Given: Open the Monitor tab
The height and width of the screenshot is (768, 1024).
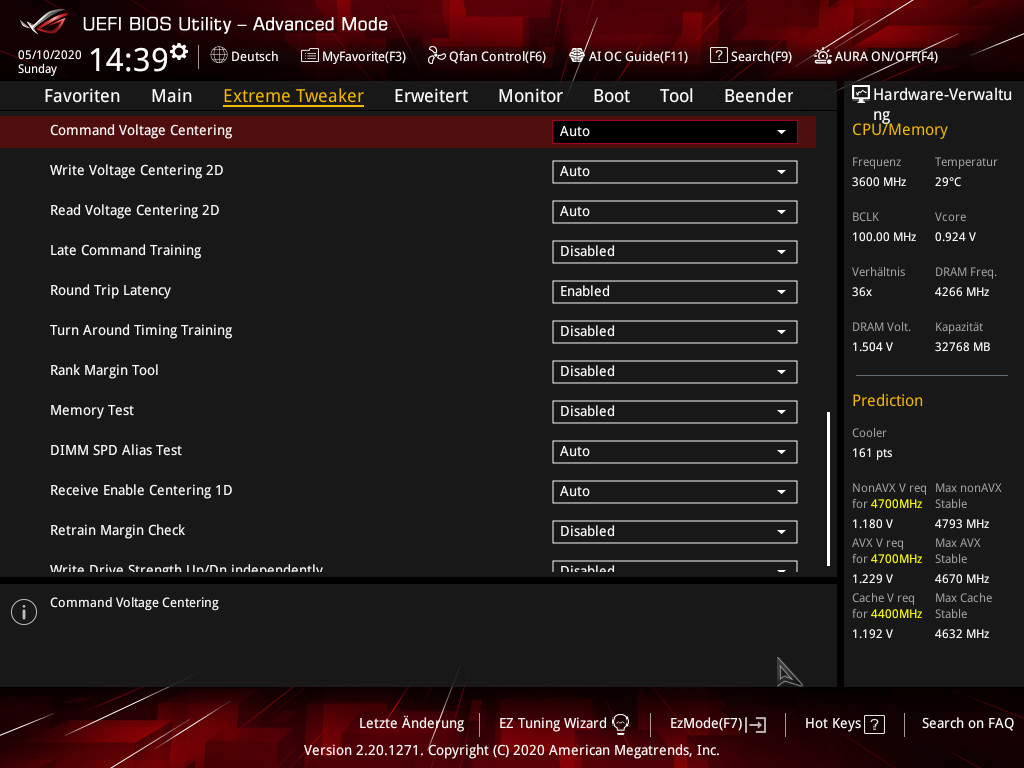Looking at the screenshot, I should tap(530, 95).
